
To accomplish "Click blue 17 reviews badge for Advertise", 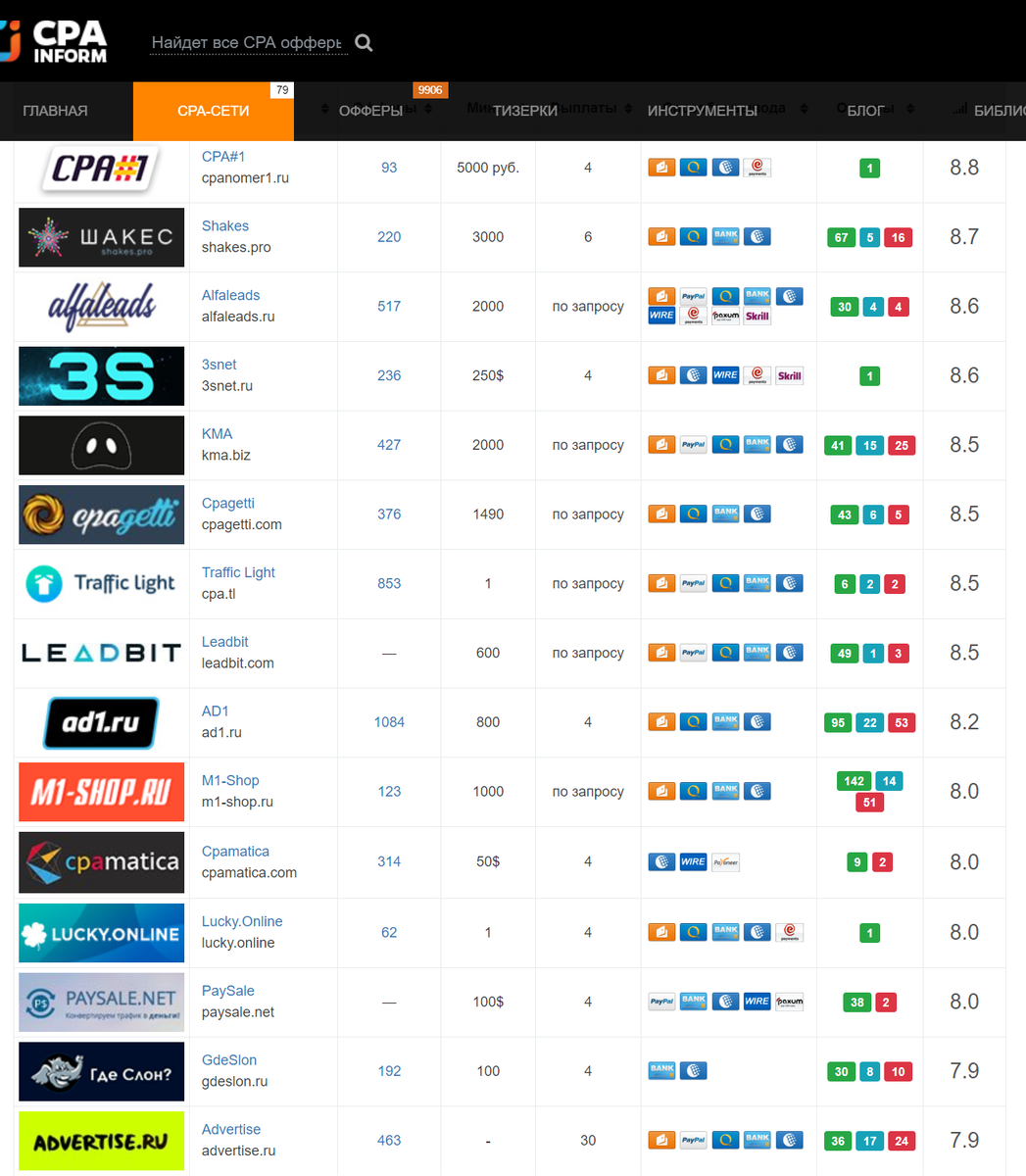I will 869,1141.
